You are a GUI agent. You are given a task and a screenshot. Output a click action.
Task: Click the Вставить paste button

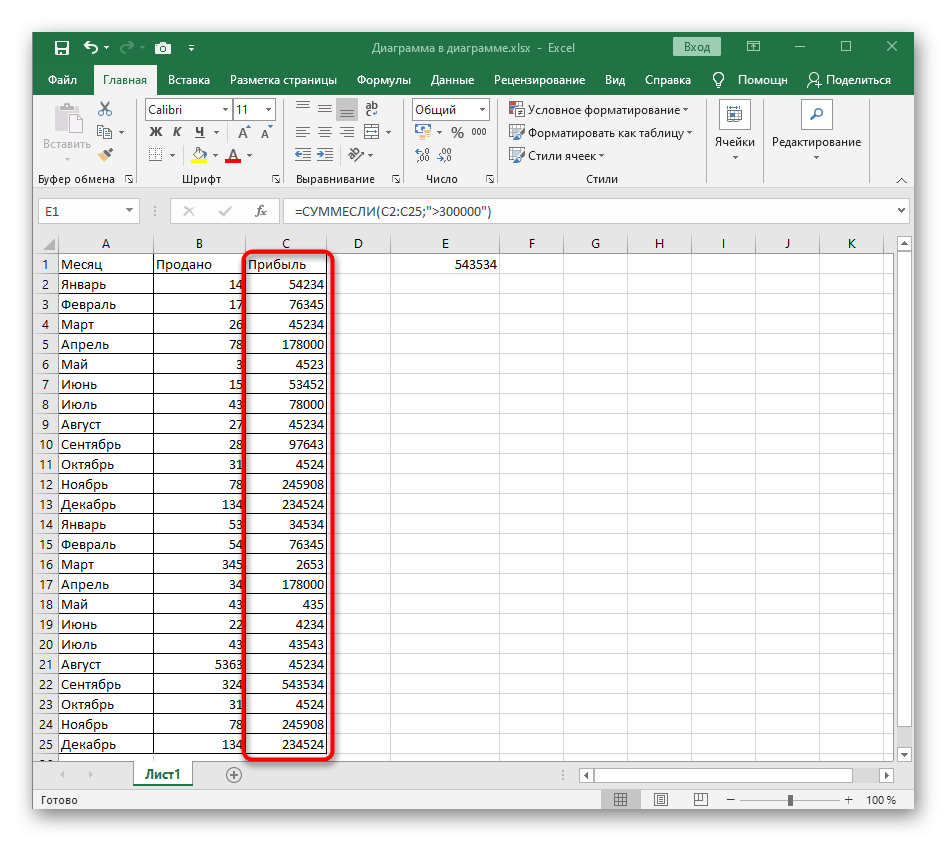click(x=67, y=133)
